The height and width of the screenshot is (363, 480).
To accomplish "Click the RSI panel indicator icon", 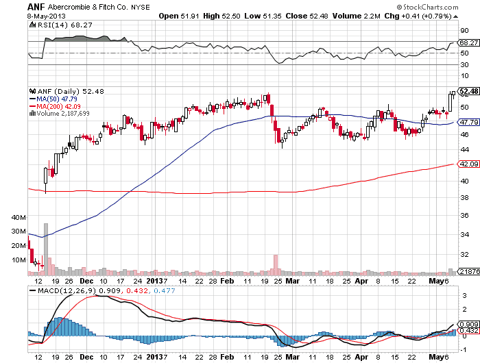I will pos(33,25).
